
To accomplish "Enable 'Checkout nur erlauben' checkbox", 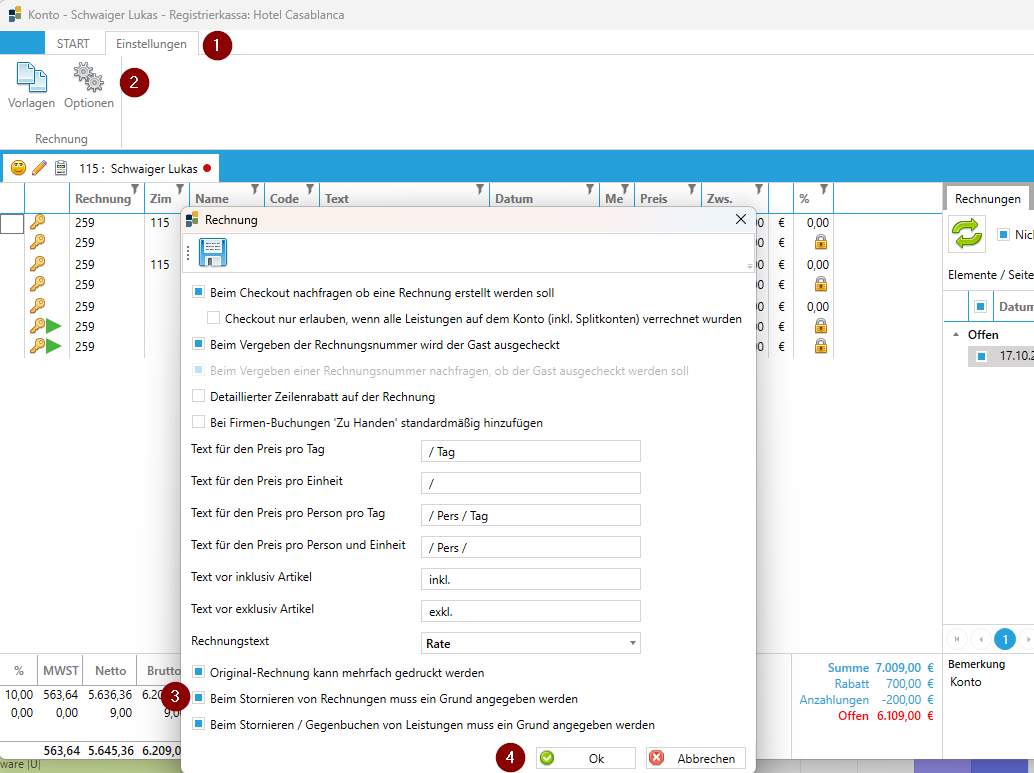I will 213,318.
